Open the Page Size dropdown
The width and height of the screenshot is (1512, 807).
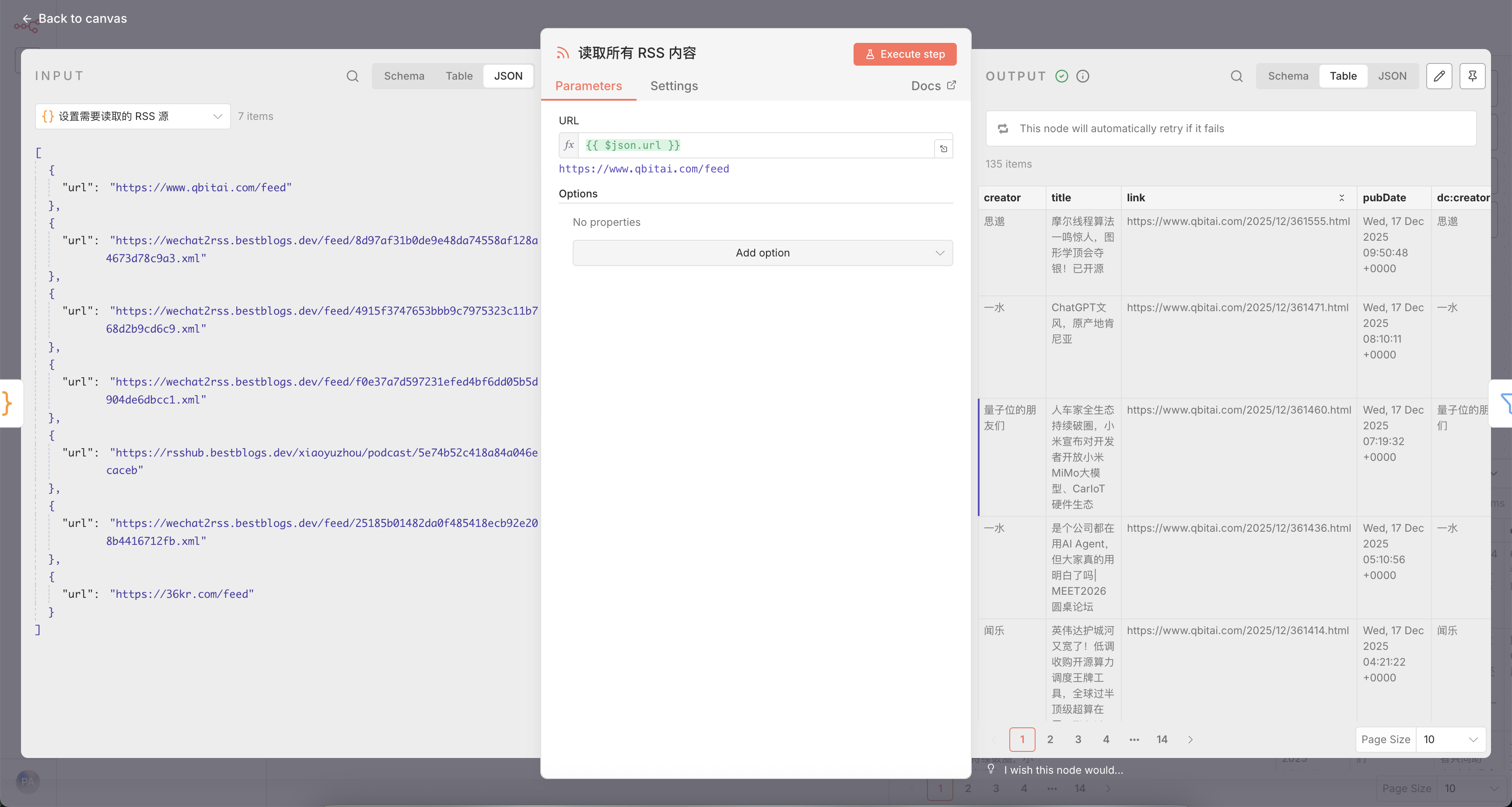point(1450,739)
